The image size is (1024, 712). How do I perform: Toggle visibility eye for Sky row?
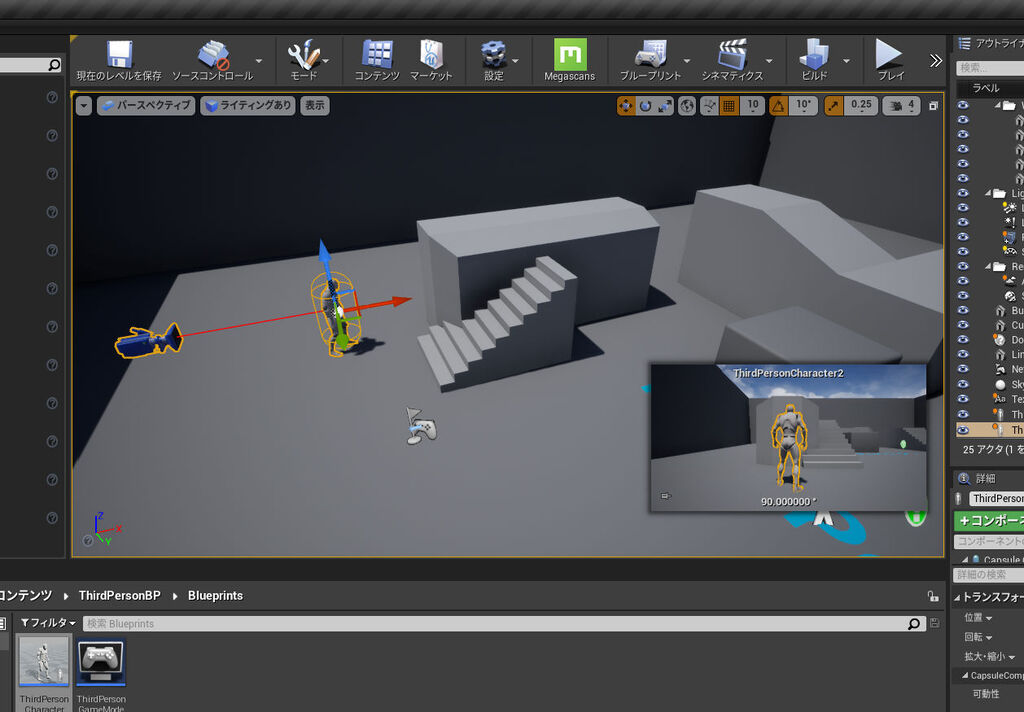coord(963,383)
